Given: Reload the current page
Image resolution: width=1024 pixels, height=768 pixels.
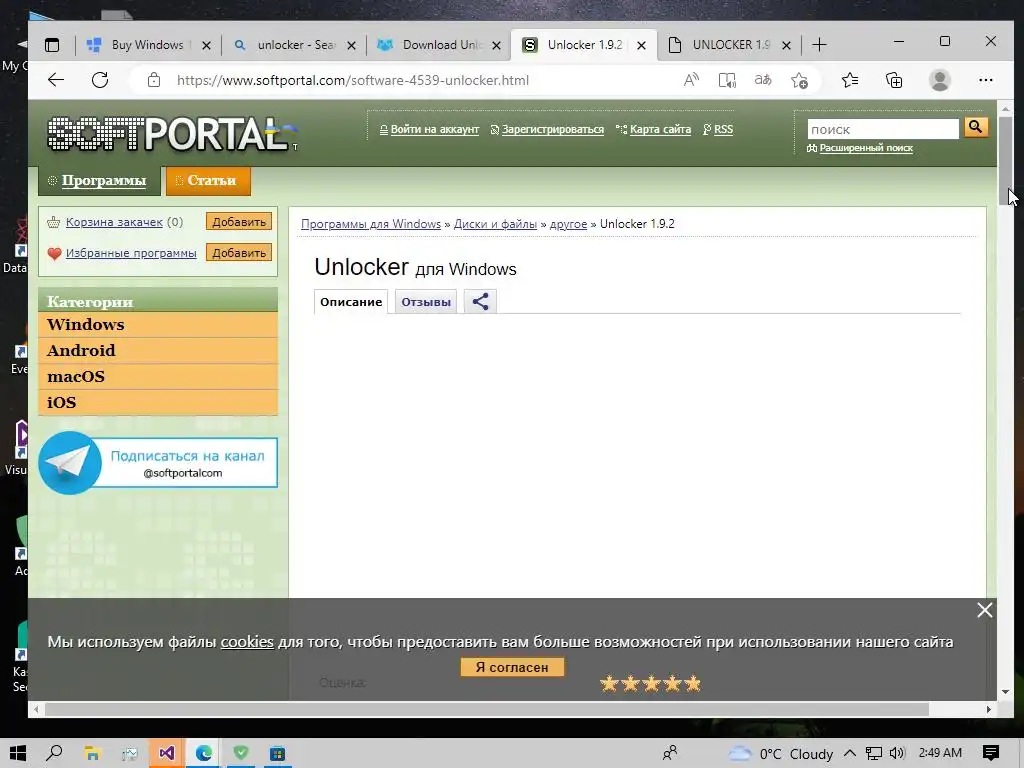Looking at the screenshot, I should (100, 80).
